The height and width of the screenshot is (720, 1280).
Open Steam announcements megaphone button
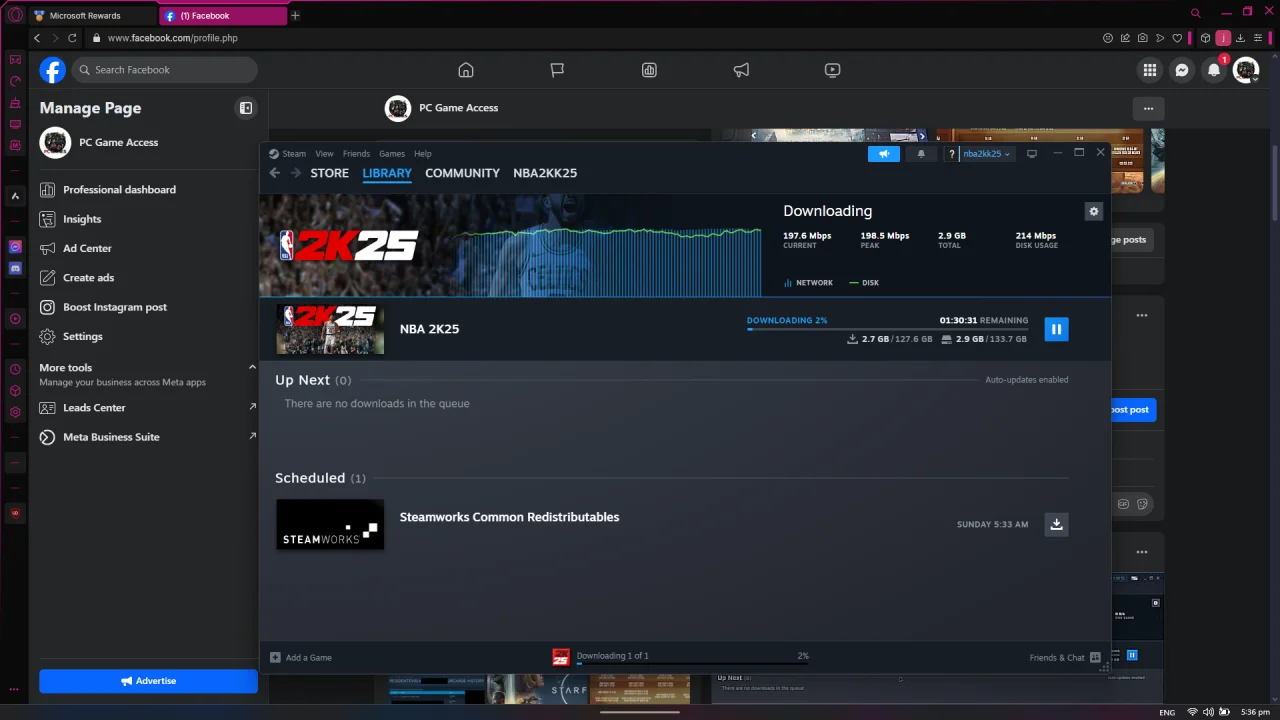tap(884, 154)
